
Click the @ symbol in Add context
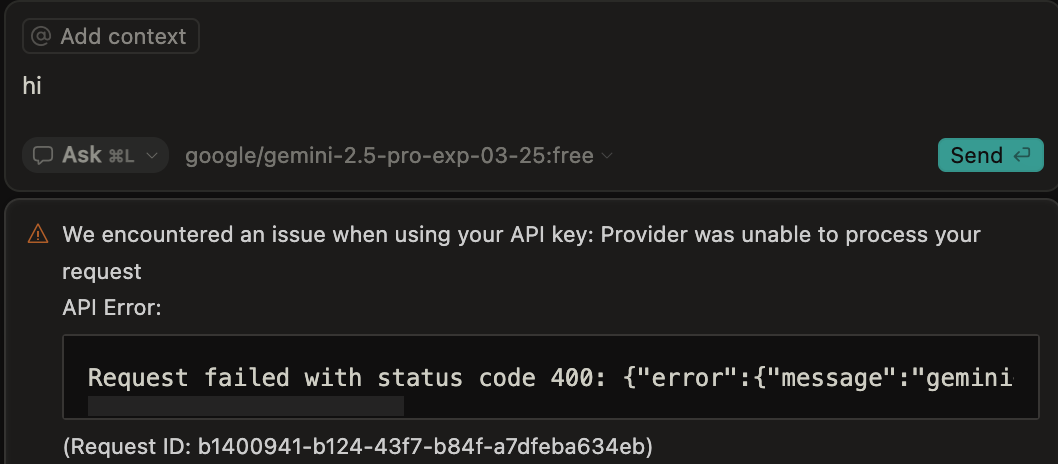41,36
